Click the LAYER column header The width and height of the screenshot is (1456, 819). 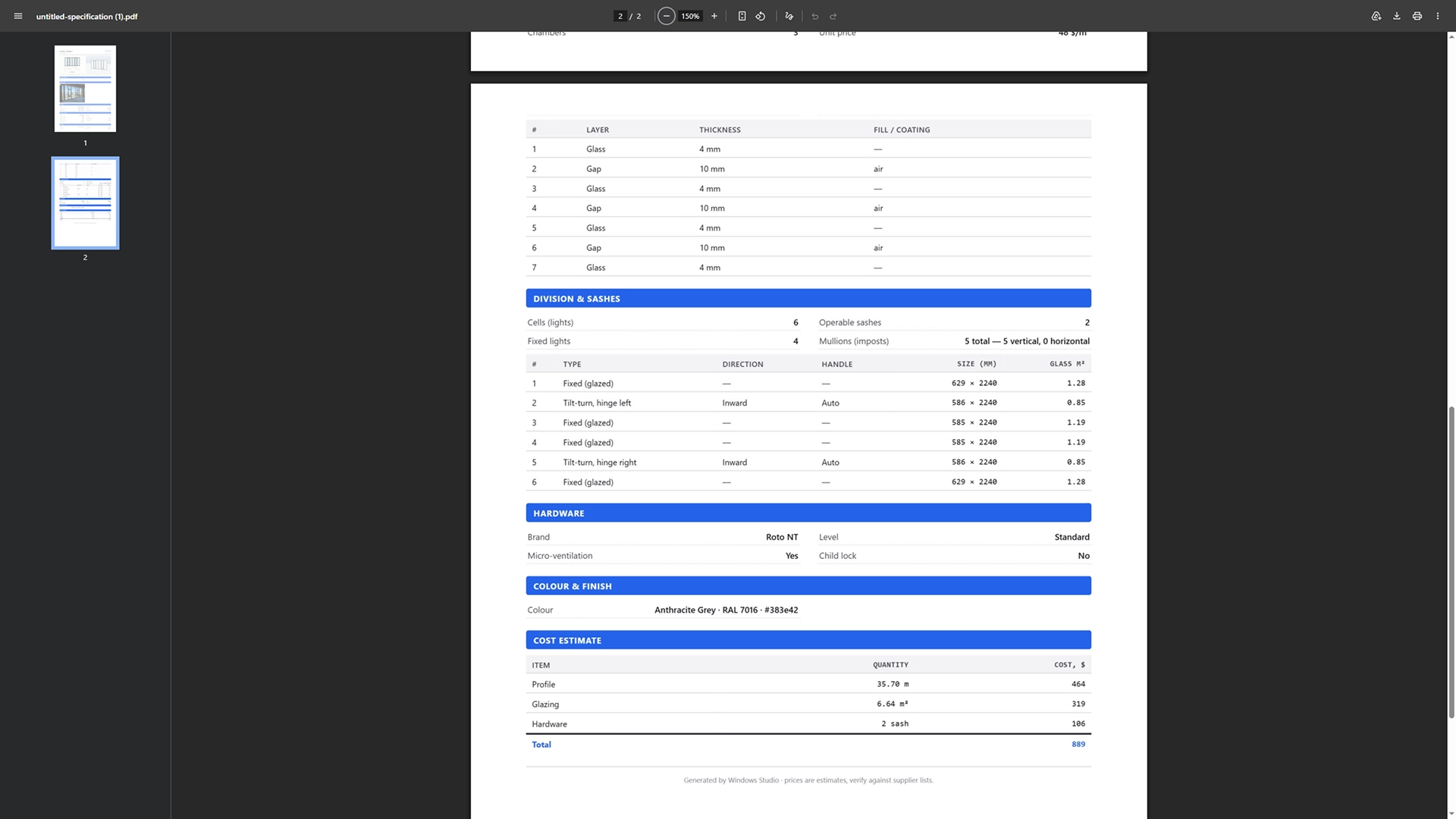598,130
